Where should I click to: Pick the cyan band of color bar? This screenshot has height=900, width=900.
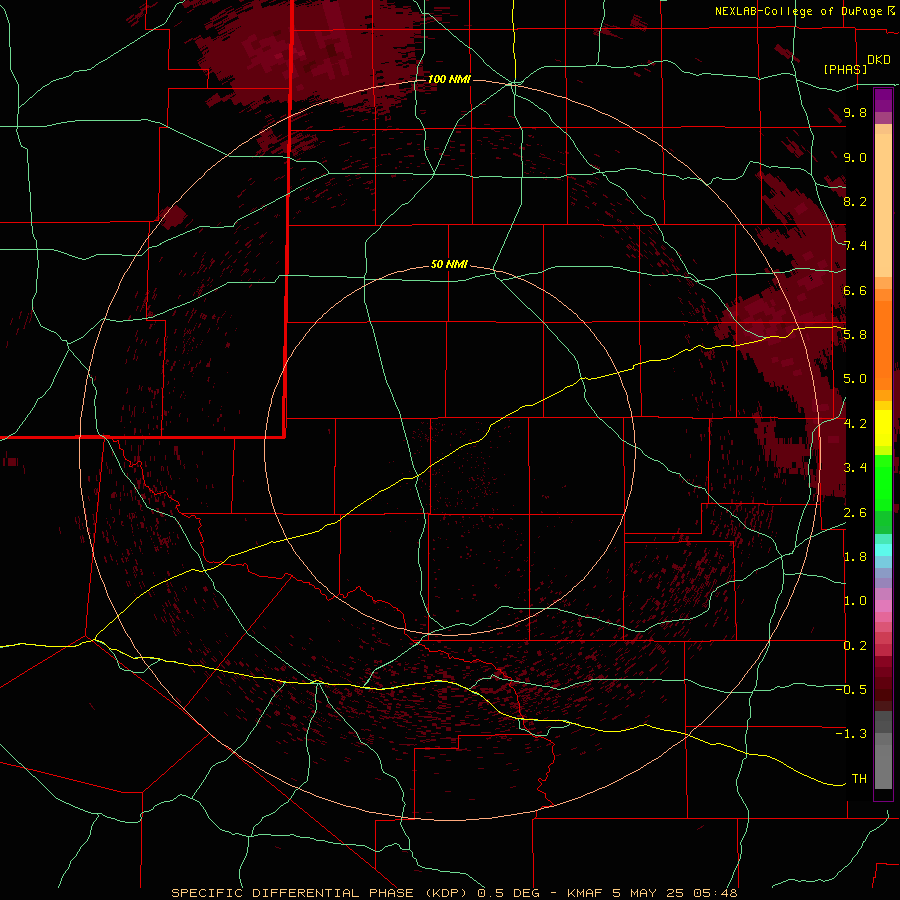883,550
